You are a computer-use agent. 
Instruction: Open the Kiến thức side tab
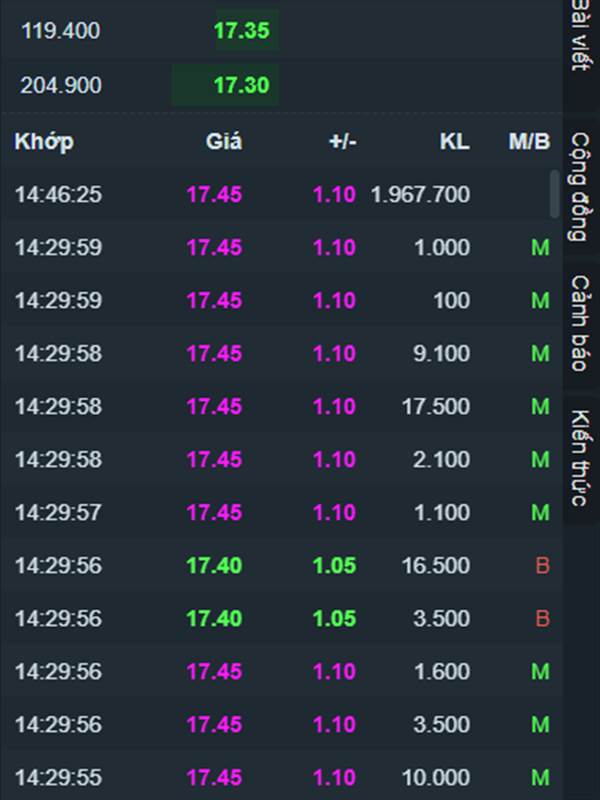point(582,458)
